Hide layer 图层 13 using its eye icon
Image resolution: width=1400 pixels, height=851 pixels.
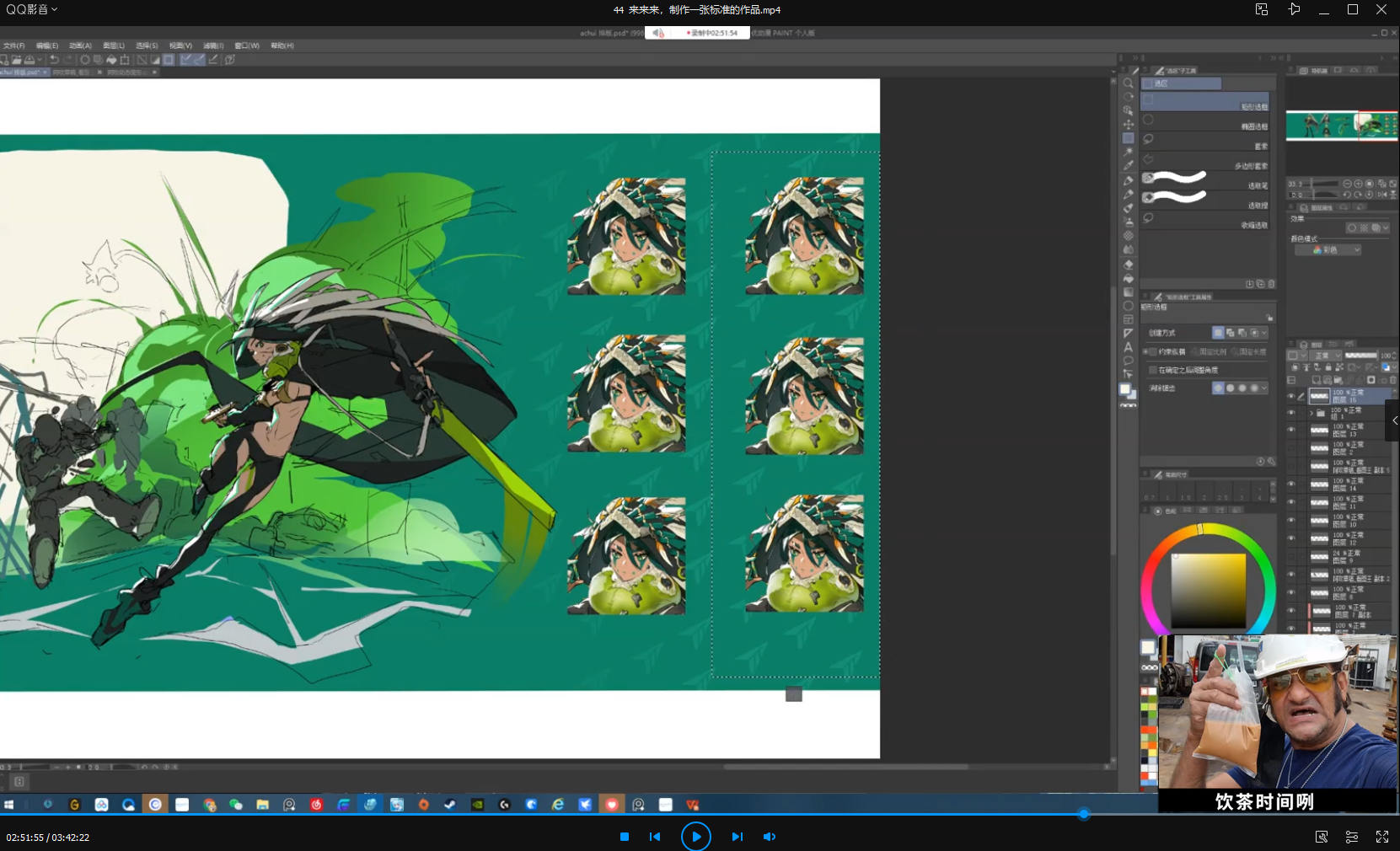(1291, 431)
